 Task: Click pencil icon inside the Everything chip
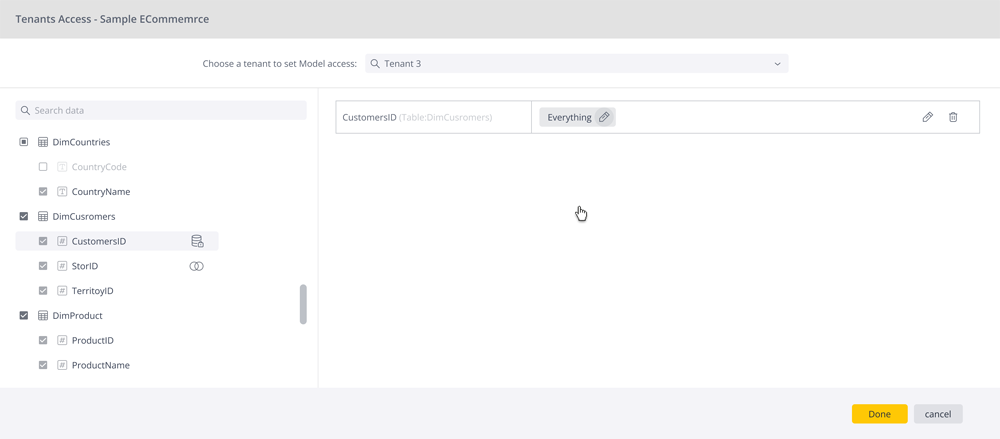pos(604,117)
